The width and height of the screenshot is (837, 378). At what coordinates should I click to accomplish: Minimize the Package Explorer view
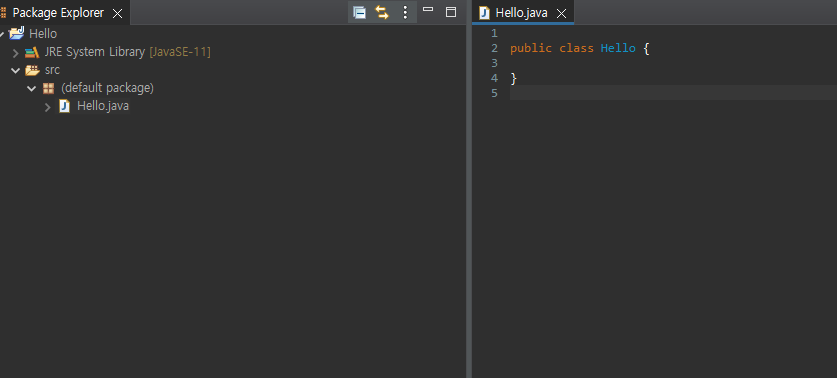point(428,9)
